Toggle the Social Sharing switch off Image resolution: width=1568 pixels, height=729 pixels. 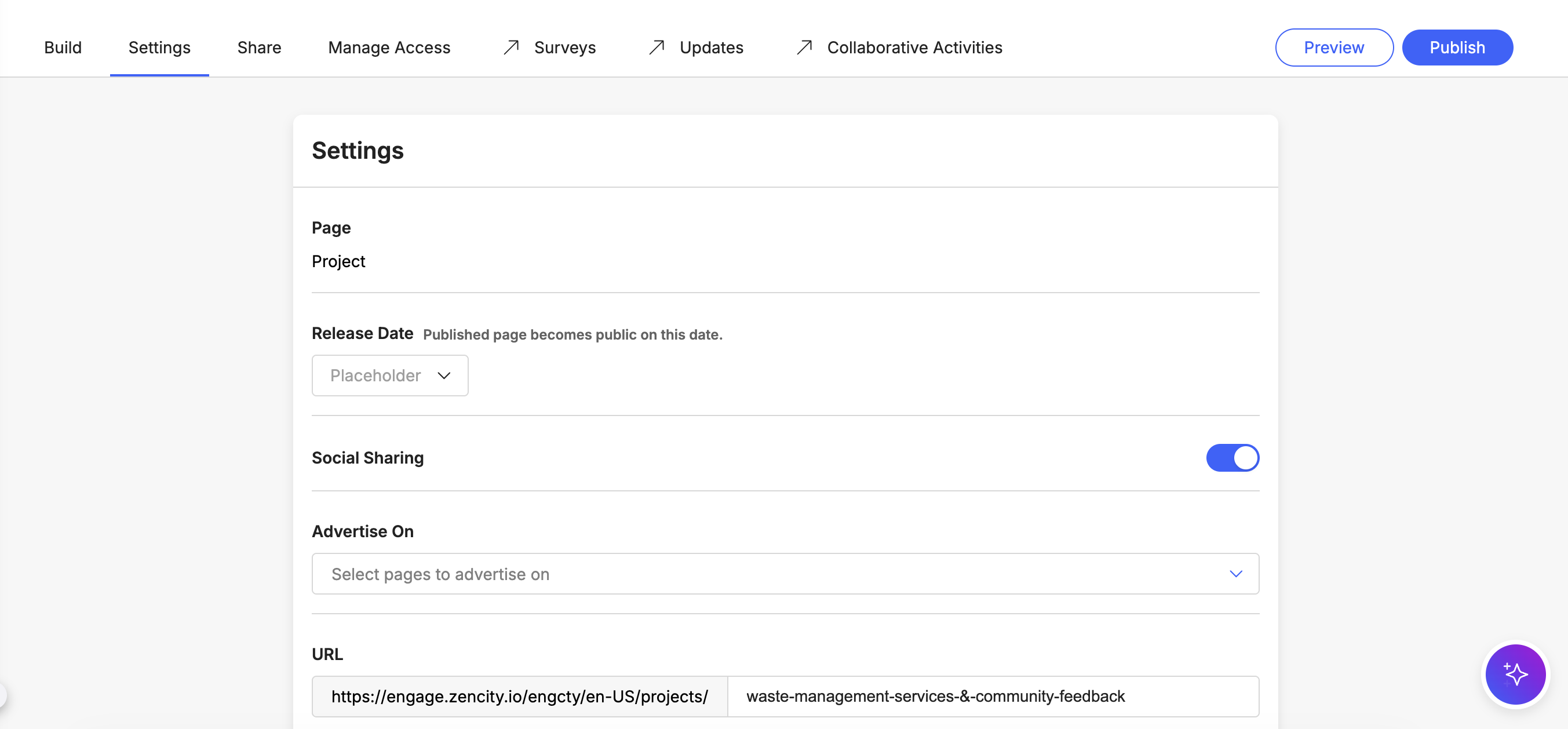click(1232, 458)
